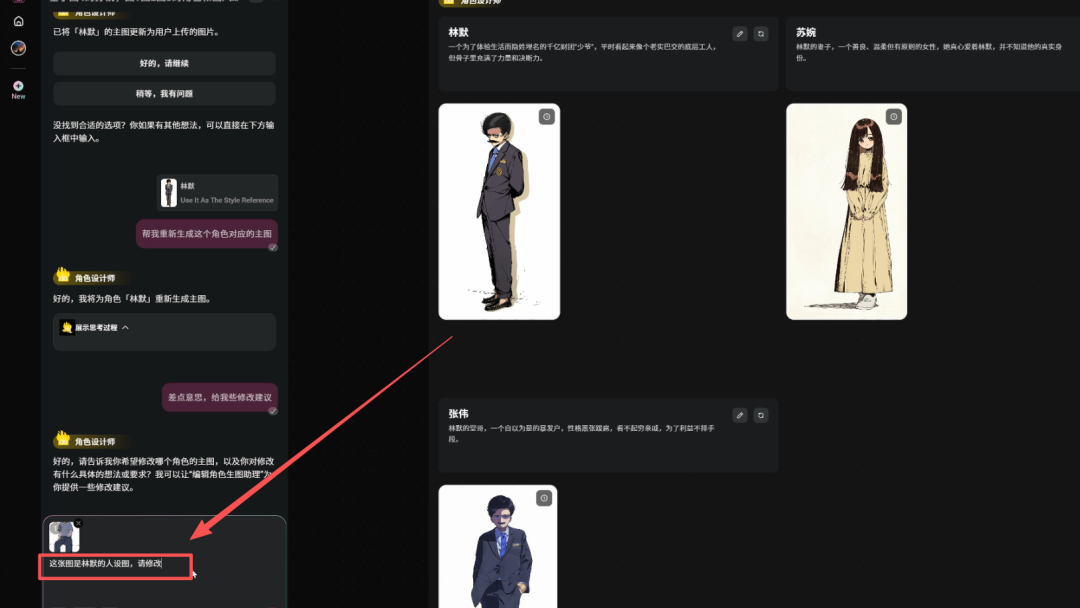Click the 好的，请继续 quick reply
The image size is (1080, 608).
[x=163, y=63]
